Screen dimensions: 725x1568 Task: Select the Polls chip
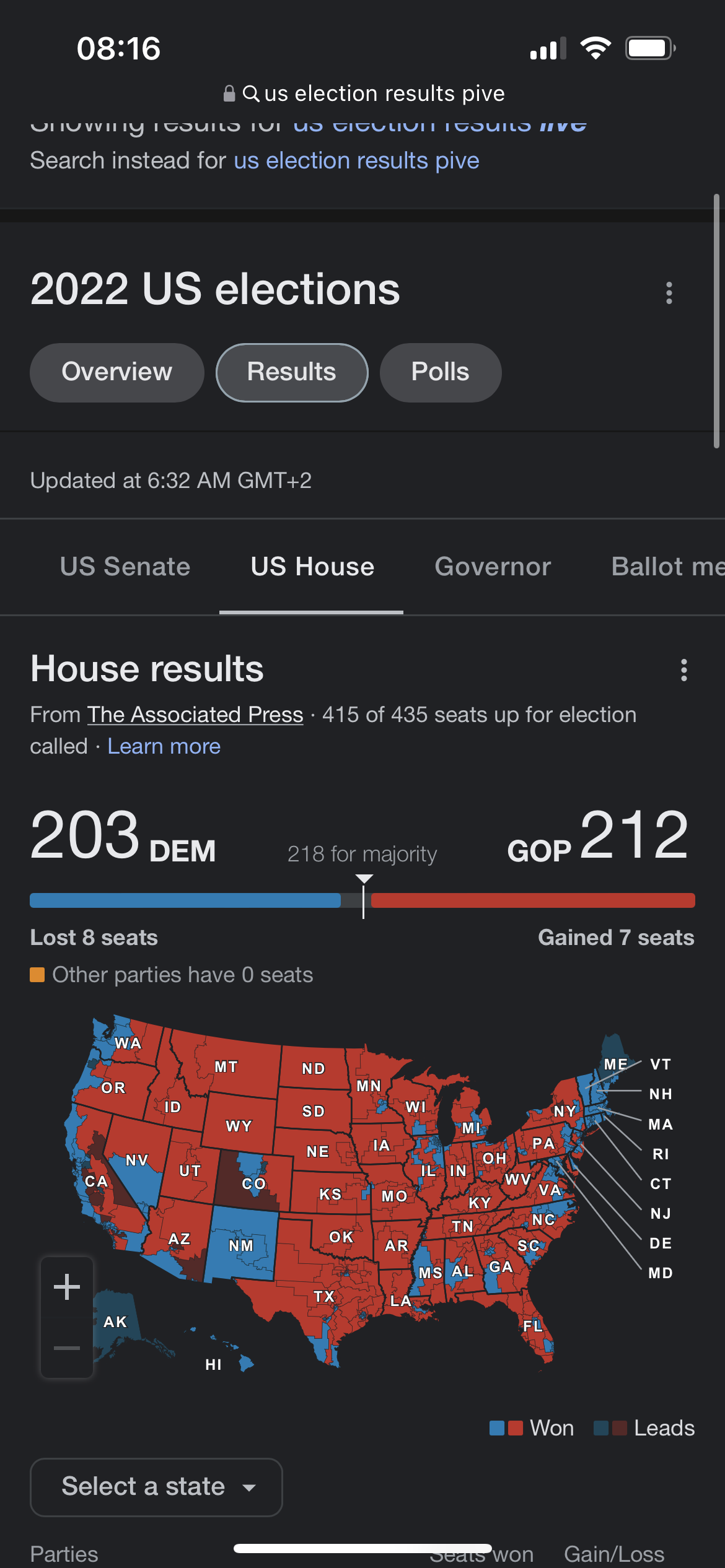(x=441, y=372)
